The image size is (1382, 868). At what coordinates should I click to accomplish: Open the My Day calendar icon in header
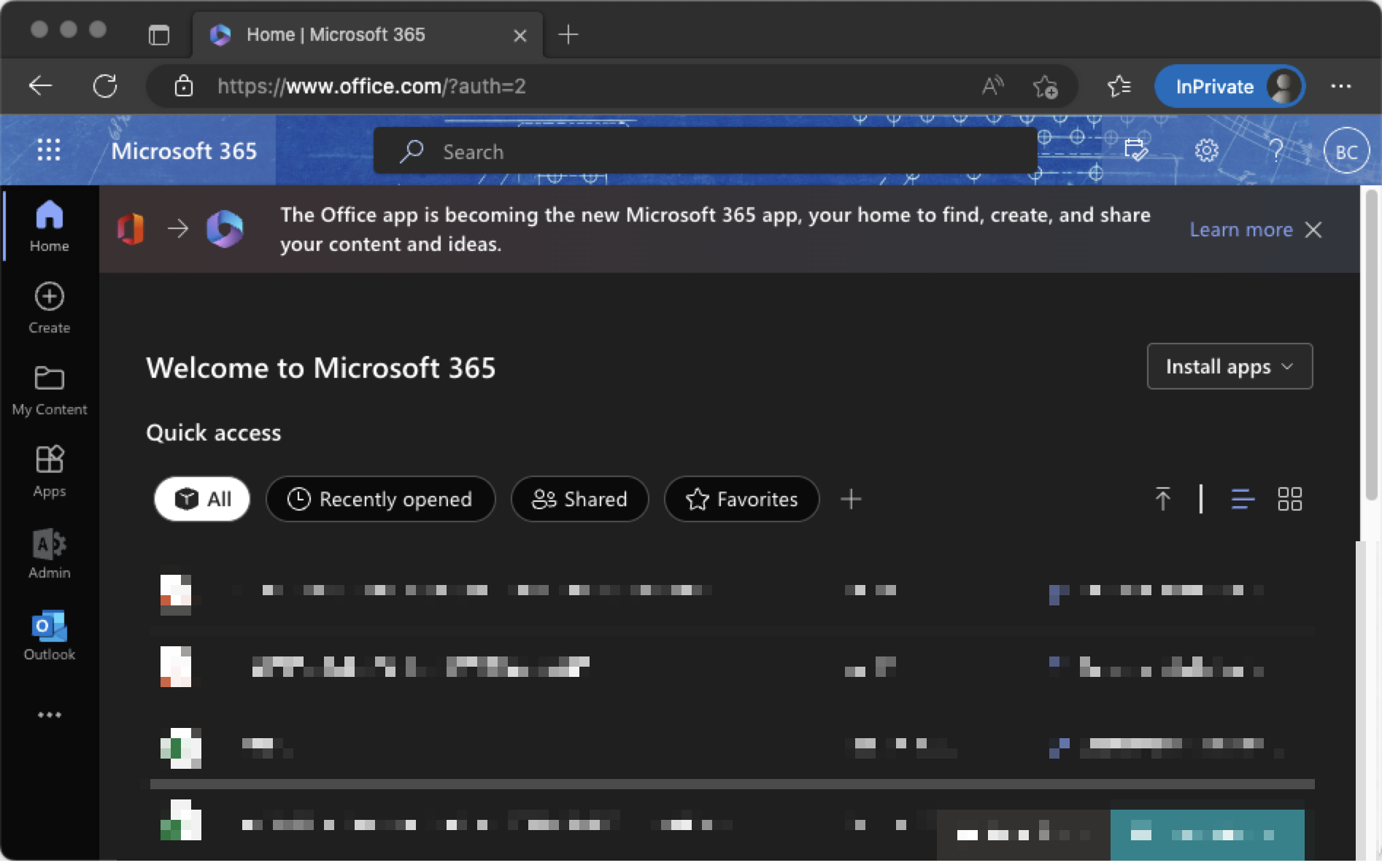coord(1135,150)
